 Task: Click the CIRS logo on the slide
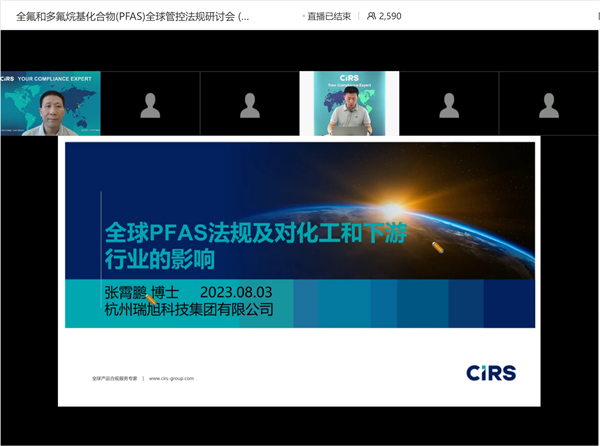point(490,372)
